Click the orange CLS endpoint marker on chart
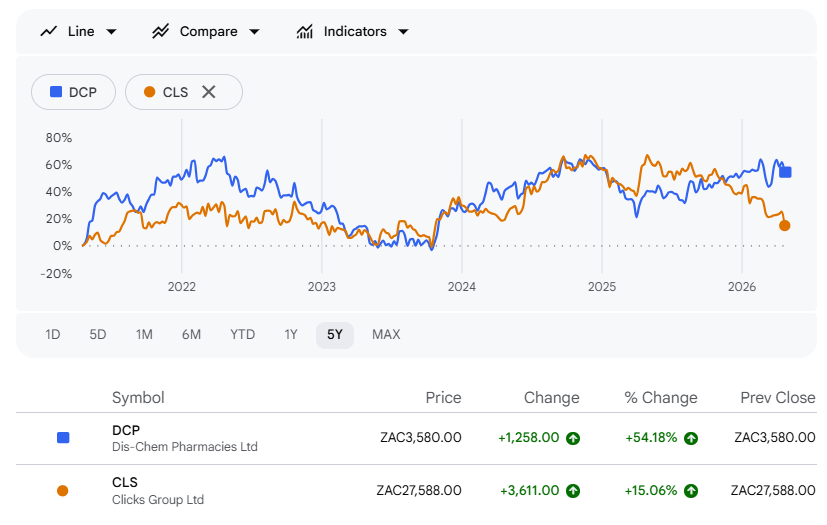Viewport: 827px width, 525px height. [784, 226]
